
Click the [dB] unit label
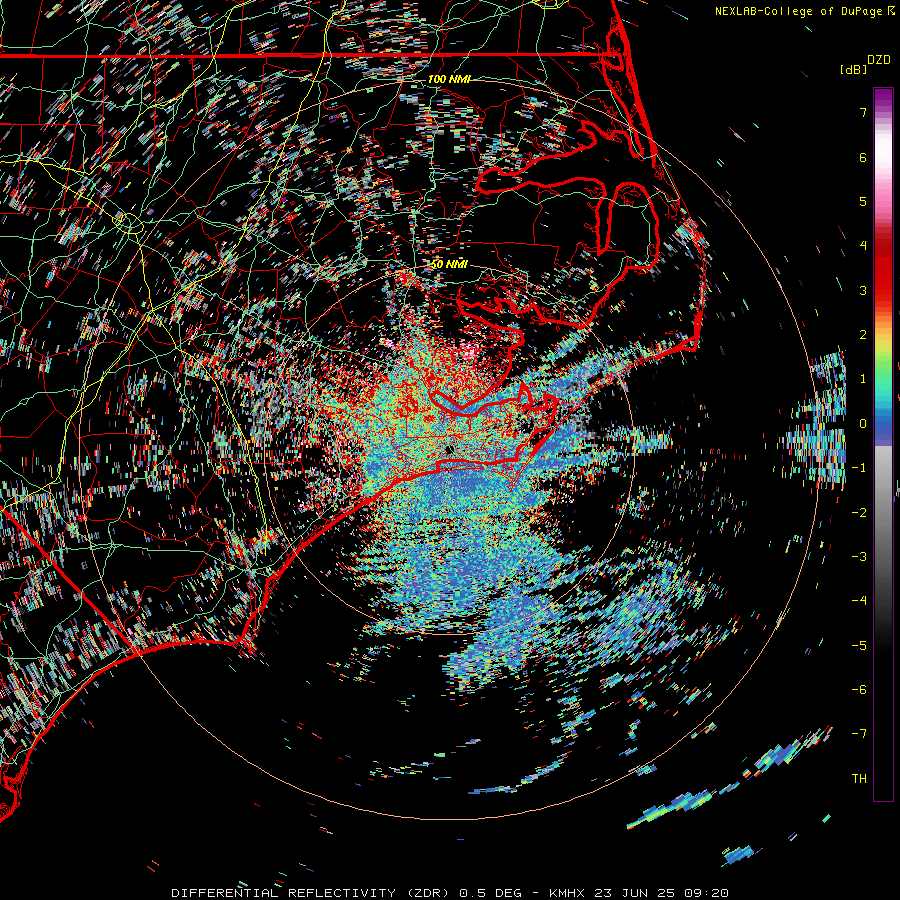[853, 70]
